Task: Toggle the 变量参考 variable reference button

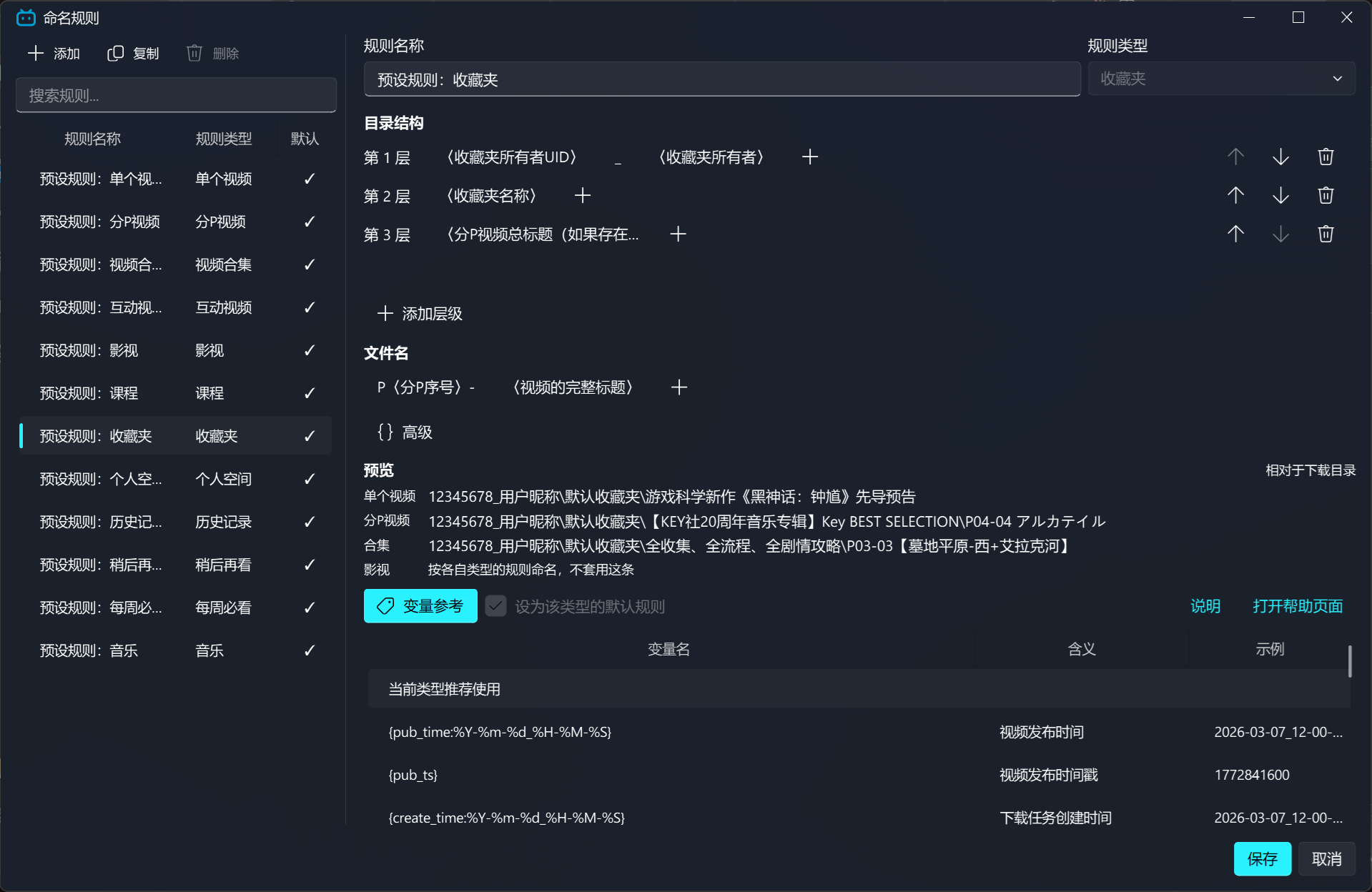Action: (x=420, y=606)
